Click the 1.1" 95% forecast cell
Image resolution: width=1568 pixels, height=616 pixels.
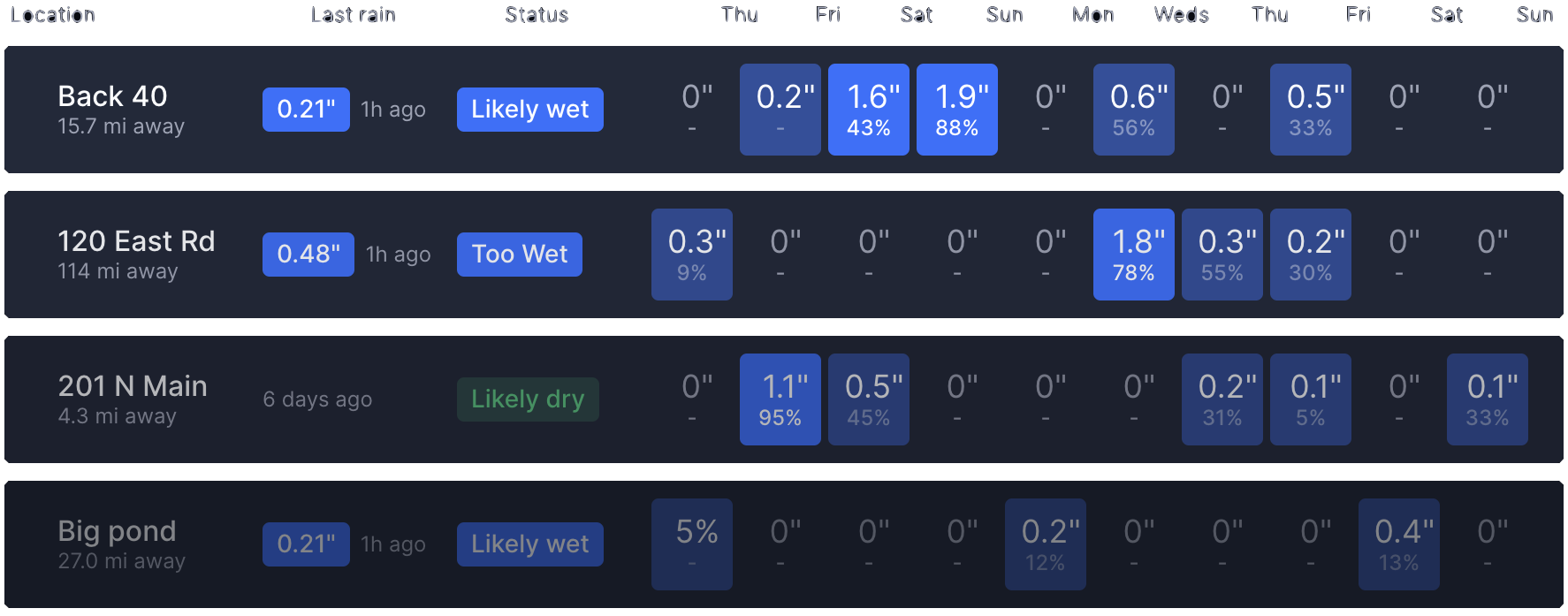pos(780,399)
